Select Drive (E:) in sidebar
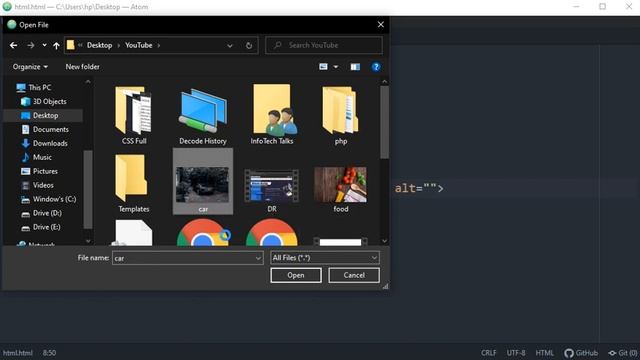 46,227
